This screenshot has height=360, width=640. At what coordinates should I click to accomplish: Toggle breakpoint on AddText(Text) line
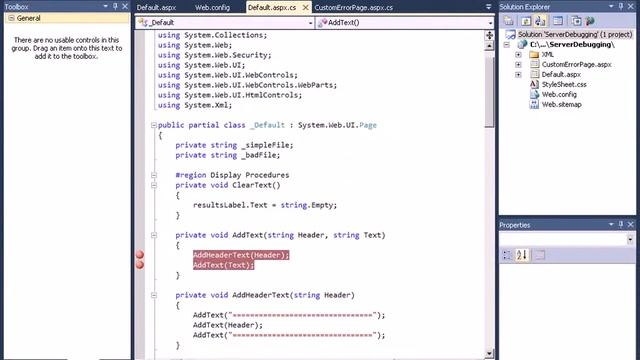point(140,265)
